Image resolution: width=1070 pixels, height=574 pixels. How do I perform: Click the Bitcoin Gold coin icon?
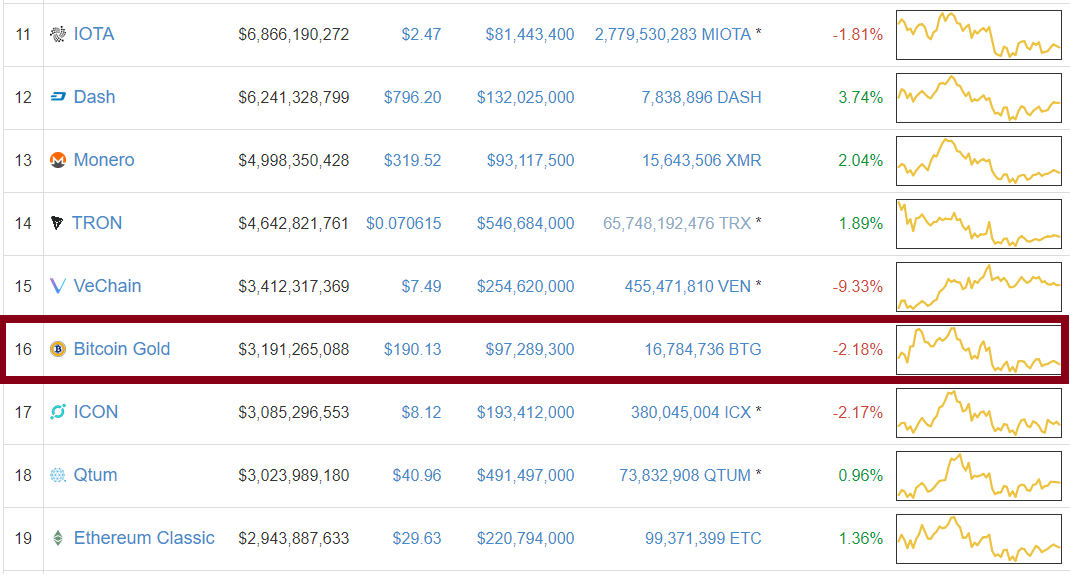[58, 349]
